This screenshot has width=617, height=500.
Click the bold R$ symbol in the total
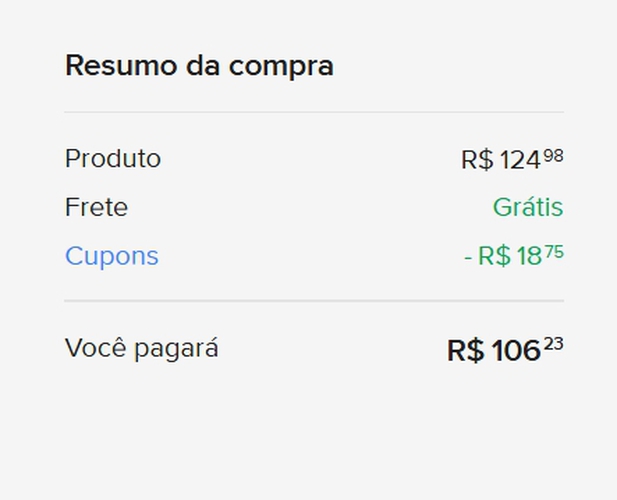[465, 351]
